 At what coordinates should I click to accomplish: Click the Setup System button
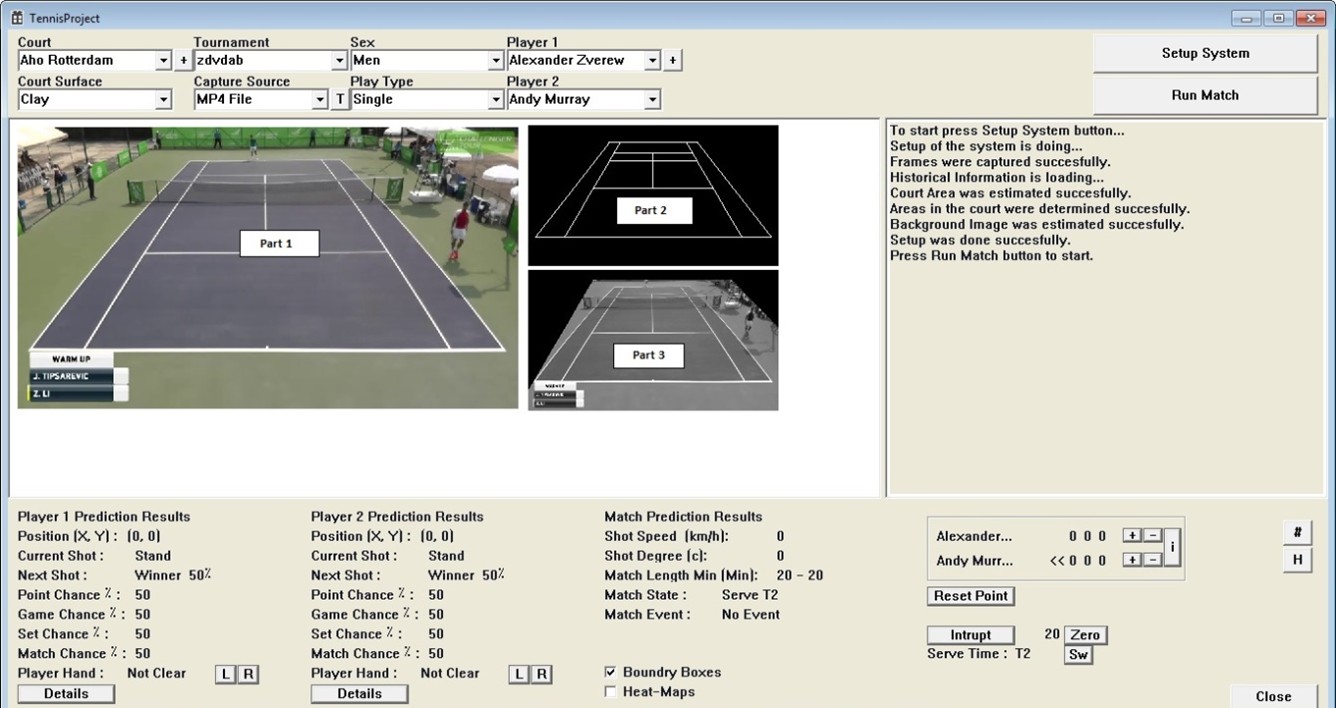tap(1203, 53)
